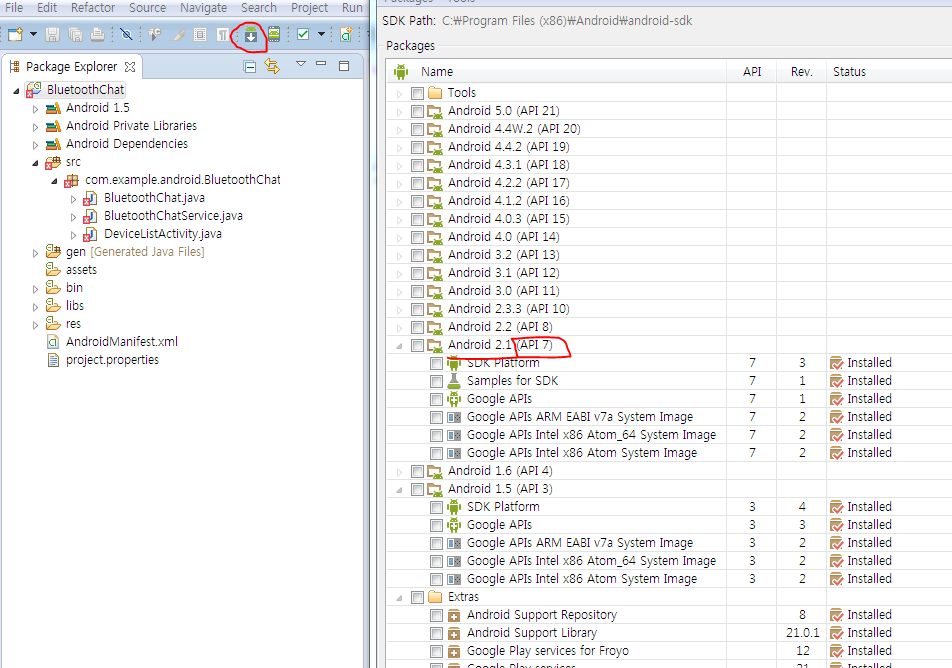Collapse the src folder node
Image resolution: width=952 pixels, height=668 pixels.
click(35, 163)
